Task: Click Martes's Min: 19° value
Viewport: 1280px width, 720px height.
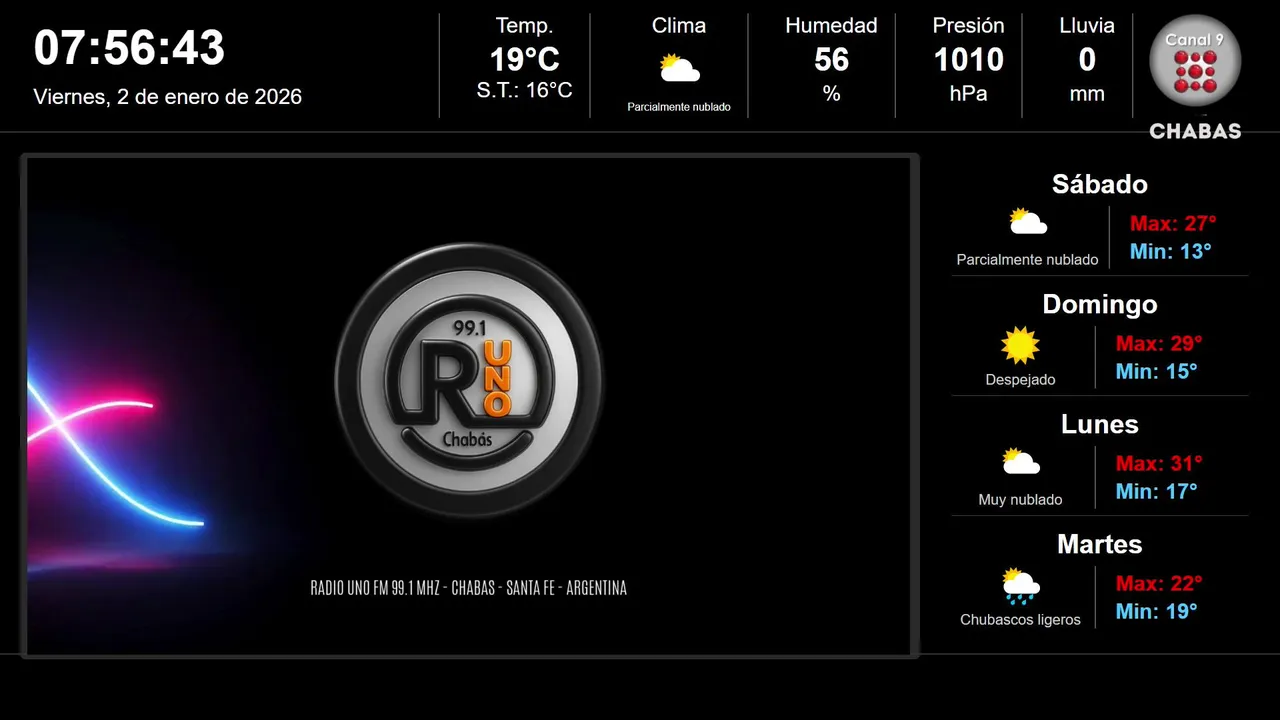Action: (x=1156, y=612)
